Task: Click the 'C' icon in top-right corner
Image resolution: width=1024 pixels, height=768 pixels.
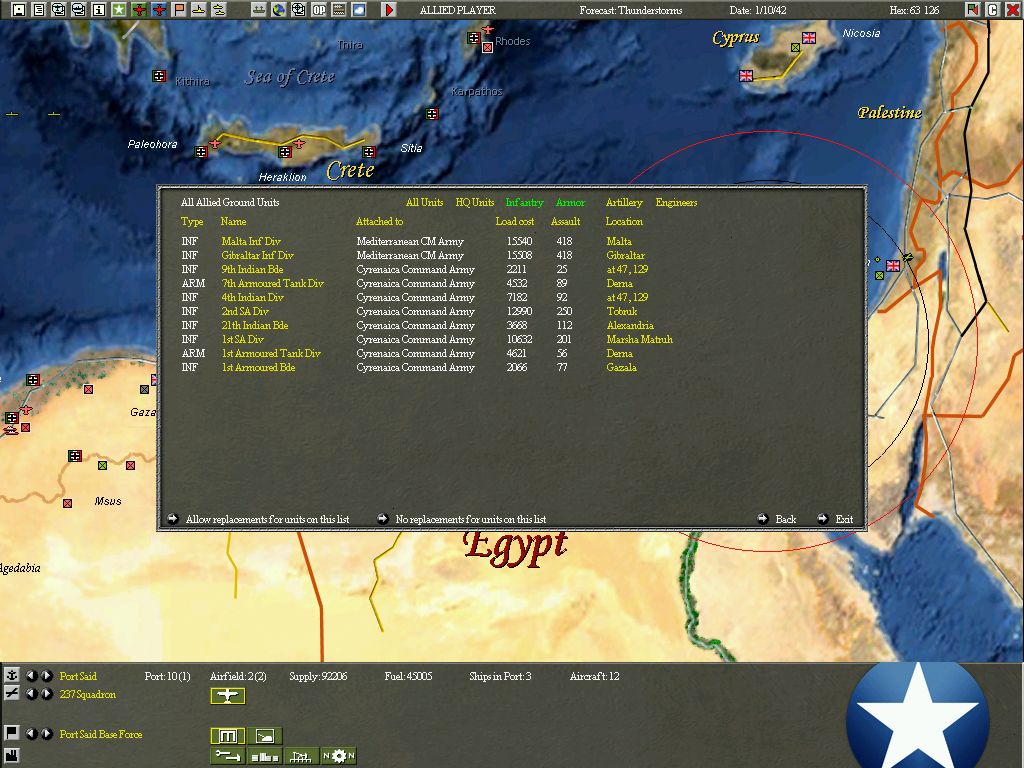Action: [x=993, y=9]
